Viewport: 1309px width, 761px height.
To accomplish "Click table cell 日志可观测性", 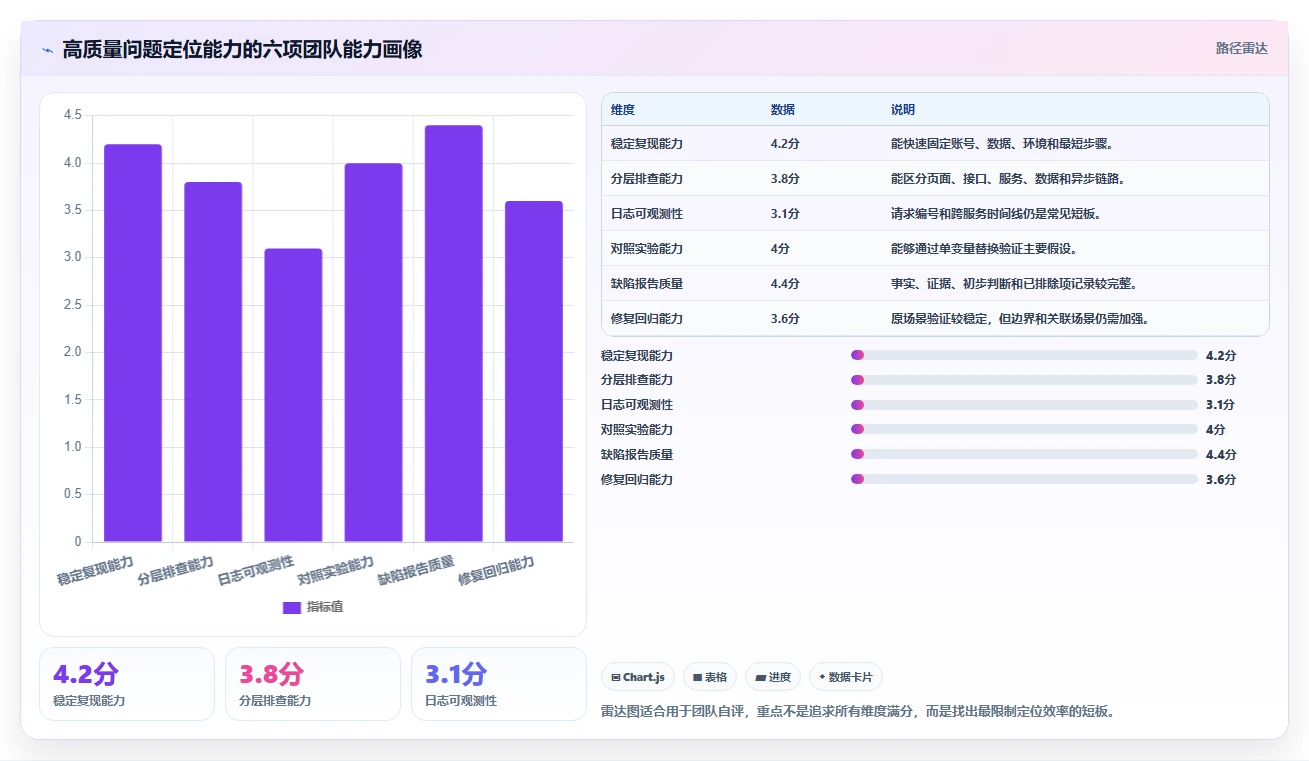I will click(647, 214).
